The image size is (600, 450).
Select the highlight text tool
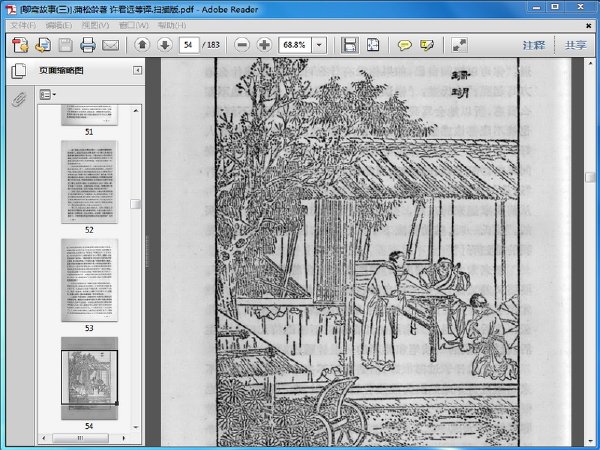(427, 45)
